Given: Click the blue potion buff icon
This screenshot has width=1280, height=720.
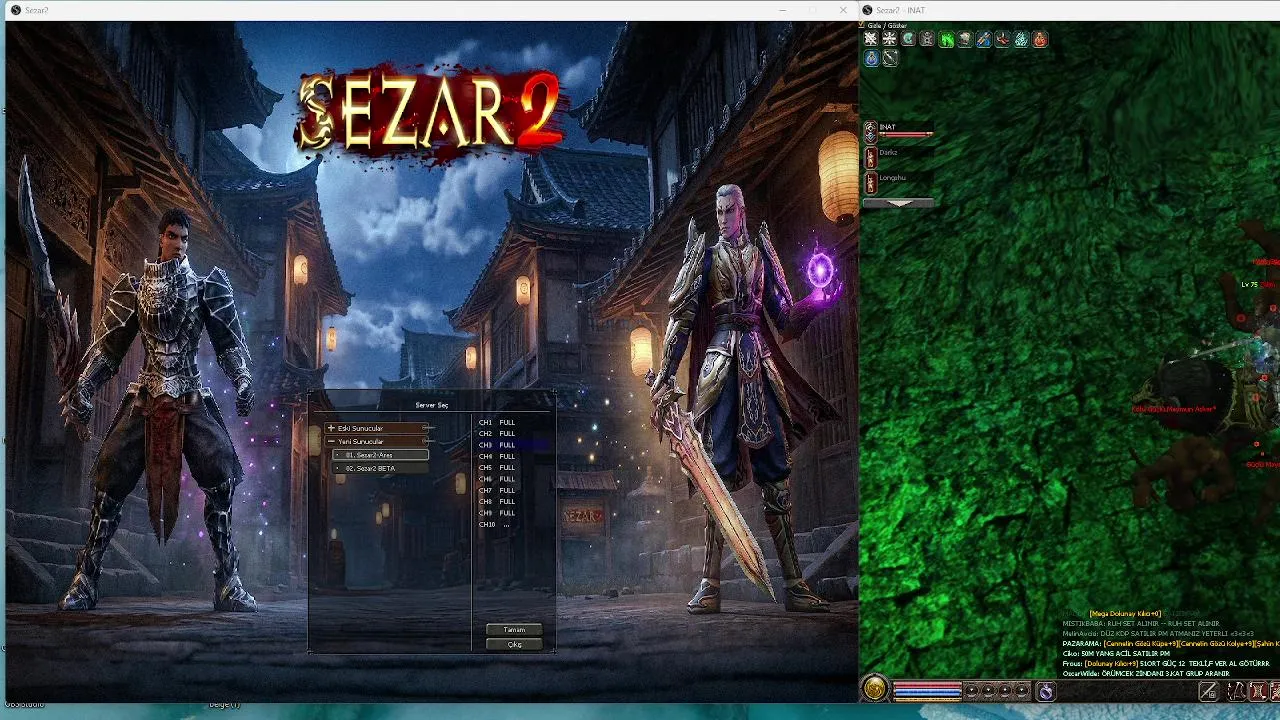Looking at the screenshot, I should [x=872, y=58].
